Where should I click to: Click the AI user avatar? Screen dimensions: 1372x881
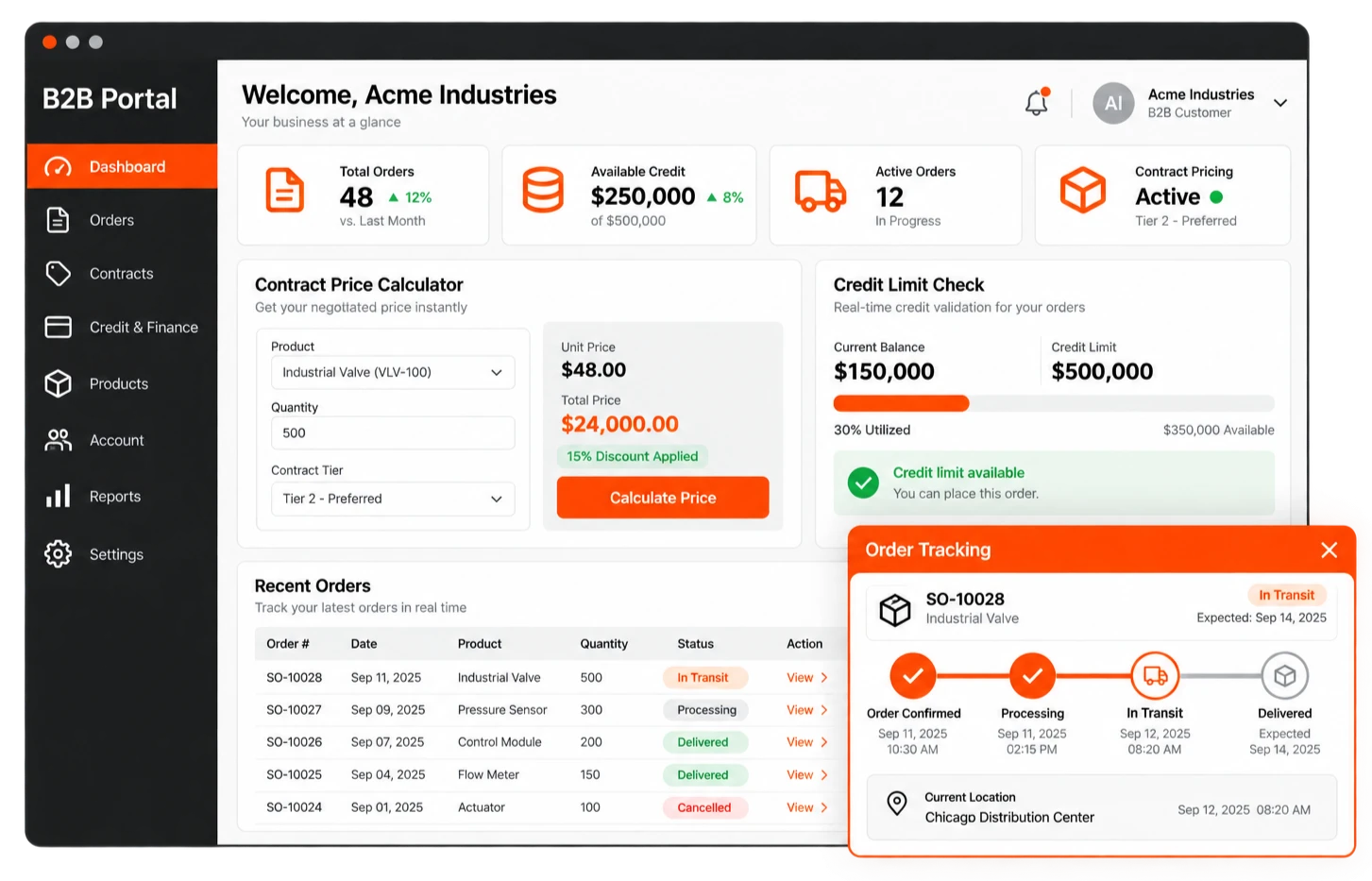coord(1113,103)
